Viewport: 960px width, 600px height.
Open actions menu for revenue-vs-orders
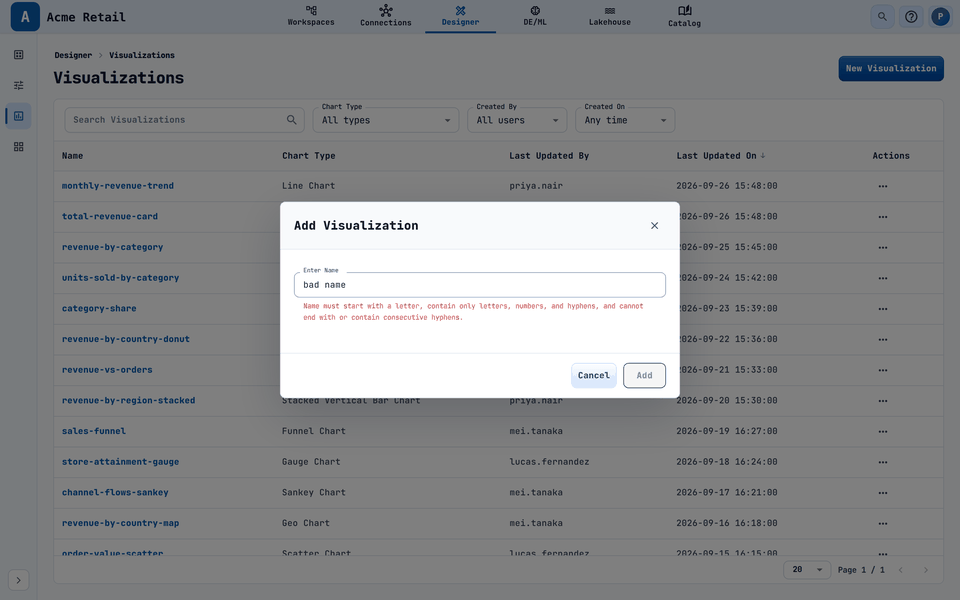click(883, 370)
